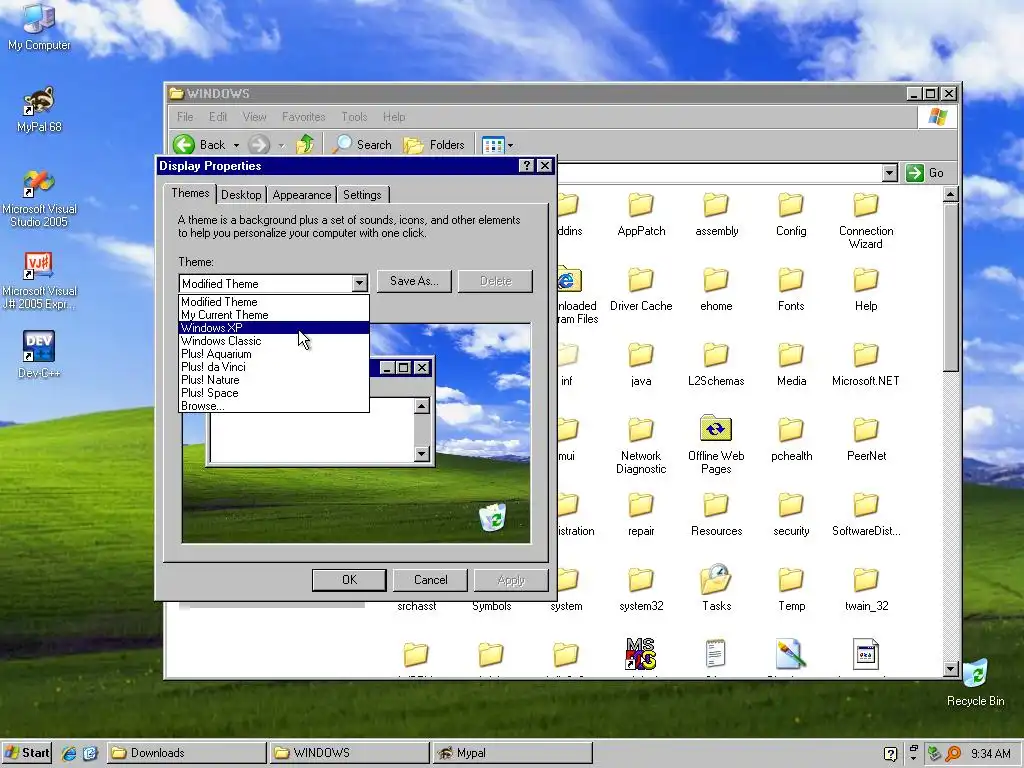Select the twain_32 folder
The height and width of the screenshot is (768, 1024).
pos(866,590)
